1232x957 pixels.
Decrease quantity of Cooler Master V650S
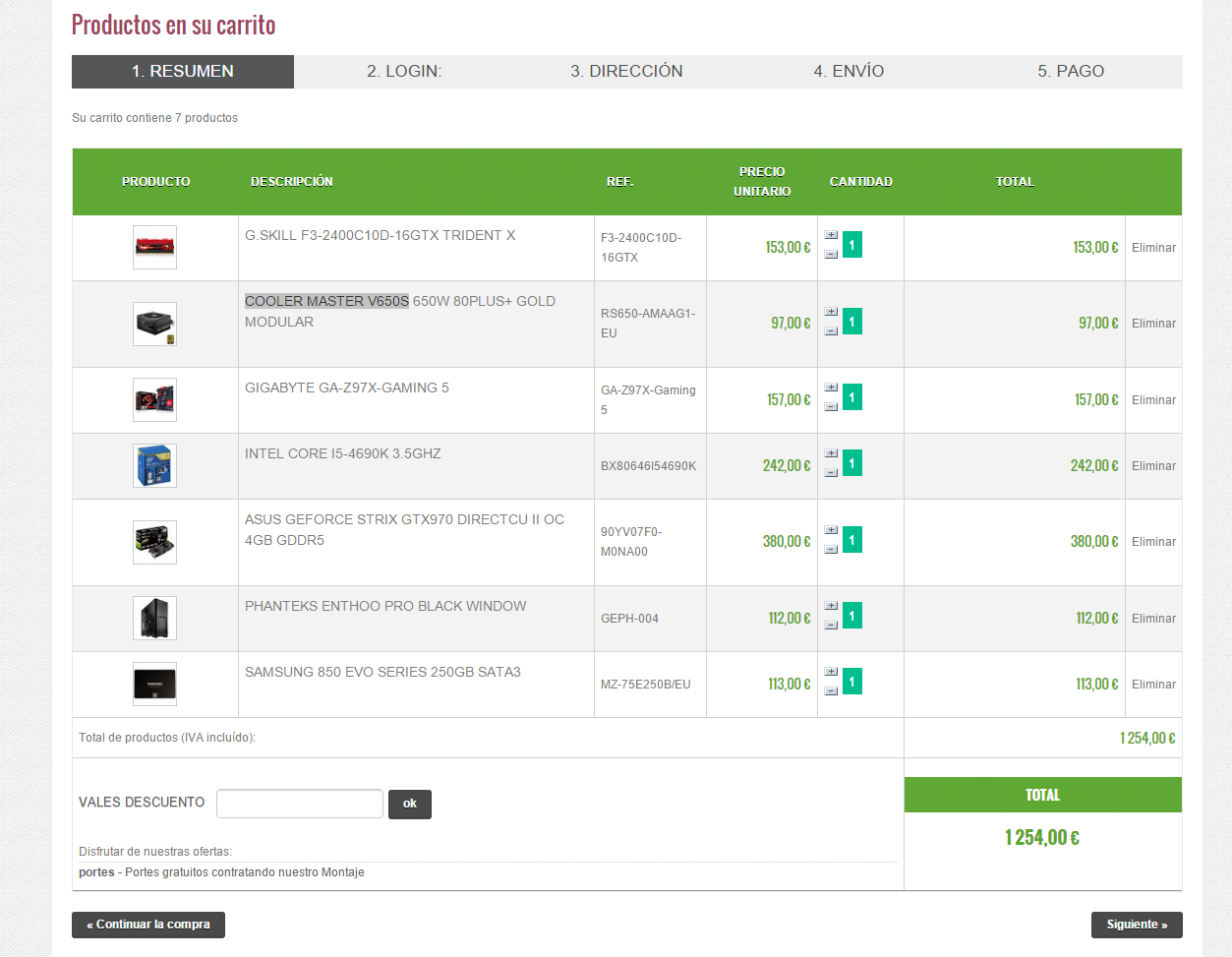pos(831,331)
